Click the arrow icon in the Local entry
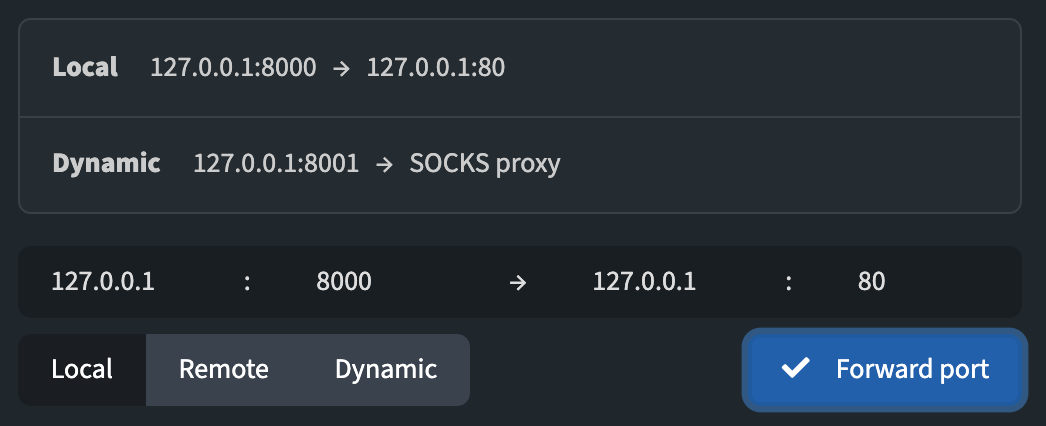1046x426 pixels. 341,69
